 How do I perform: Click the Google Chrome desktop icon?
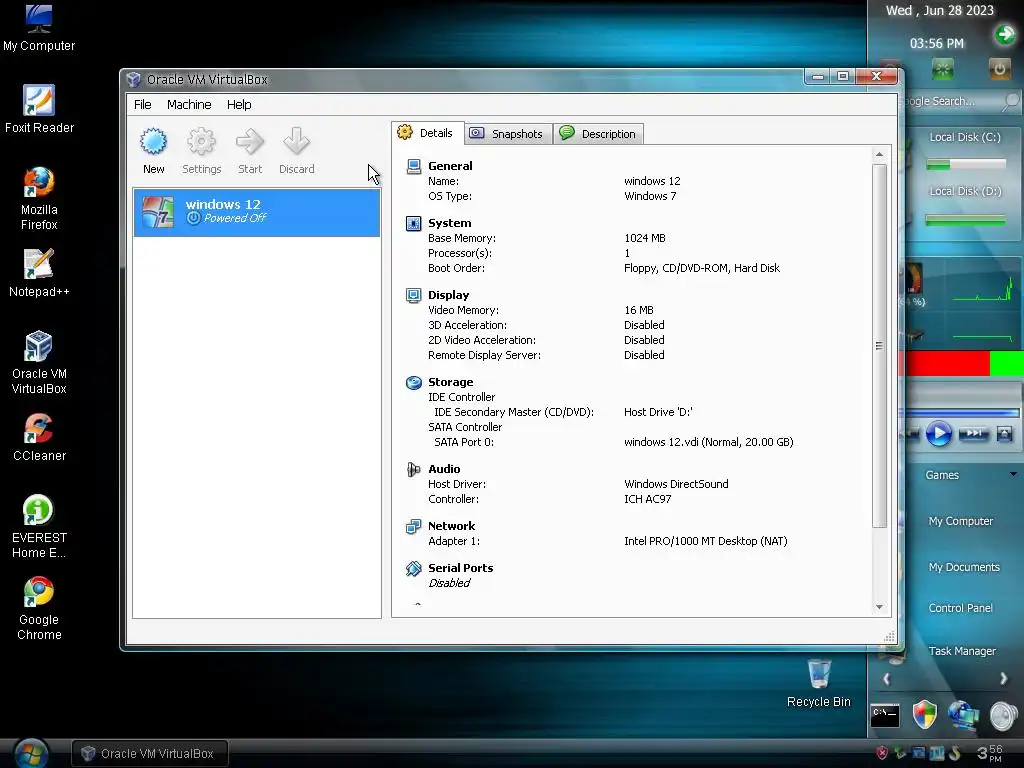[39, 609]
